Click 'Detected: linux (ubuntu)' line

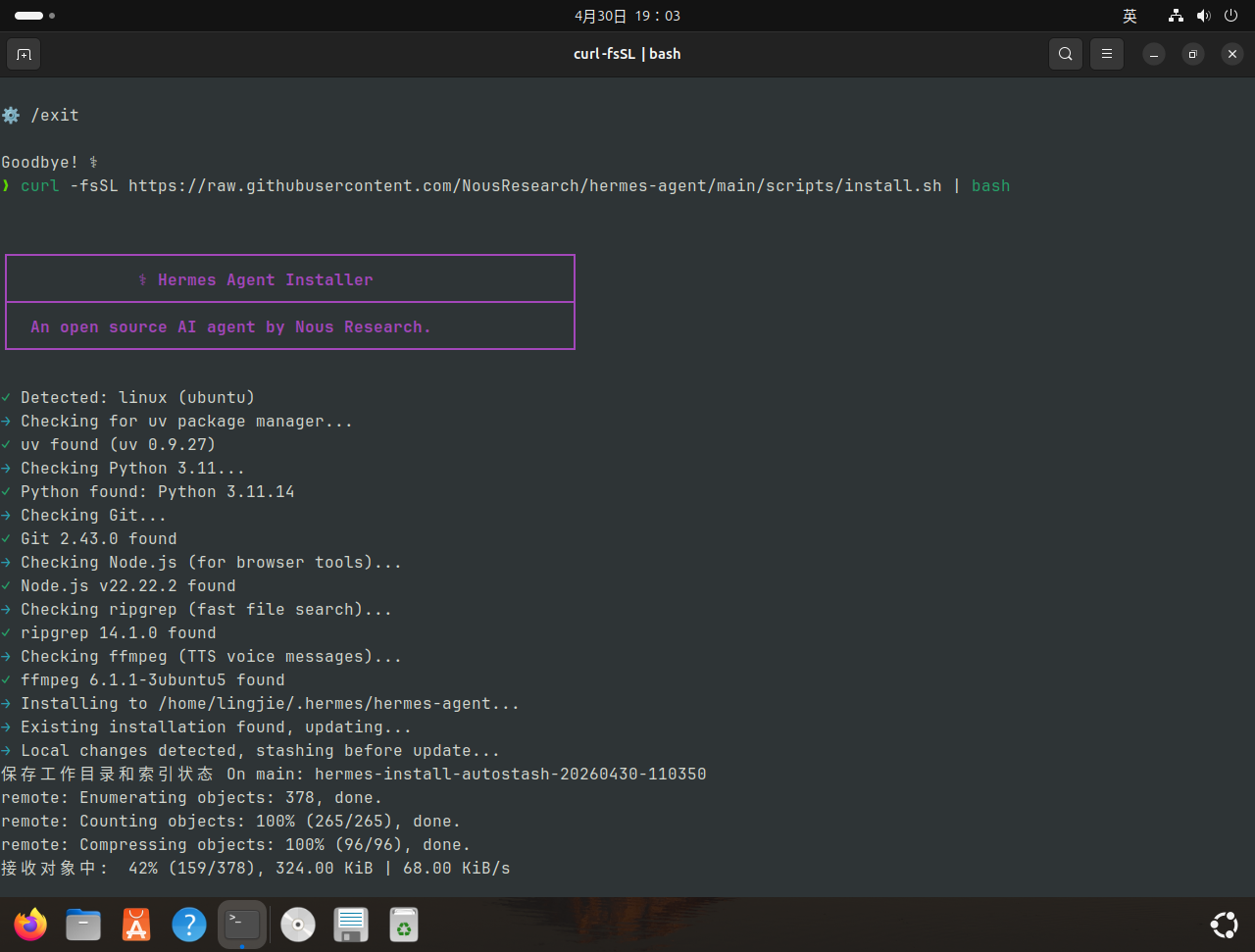coord(128,397)
